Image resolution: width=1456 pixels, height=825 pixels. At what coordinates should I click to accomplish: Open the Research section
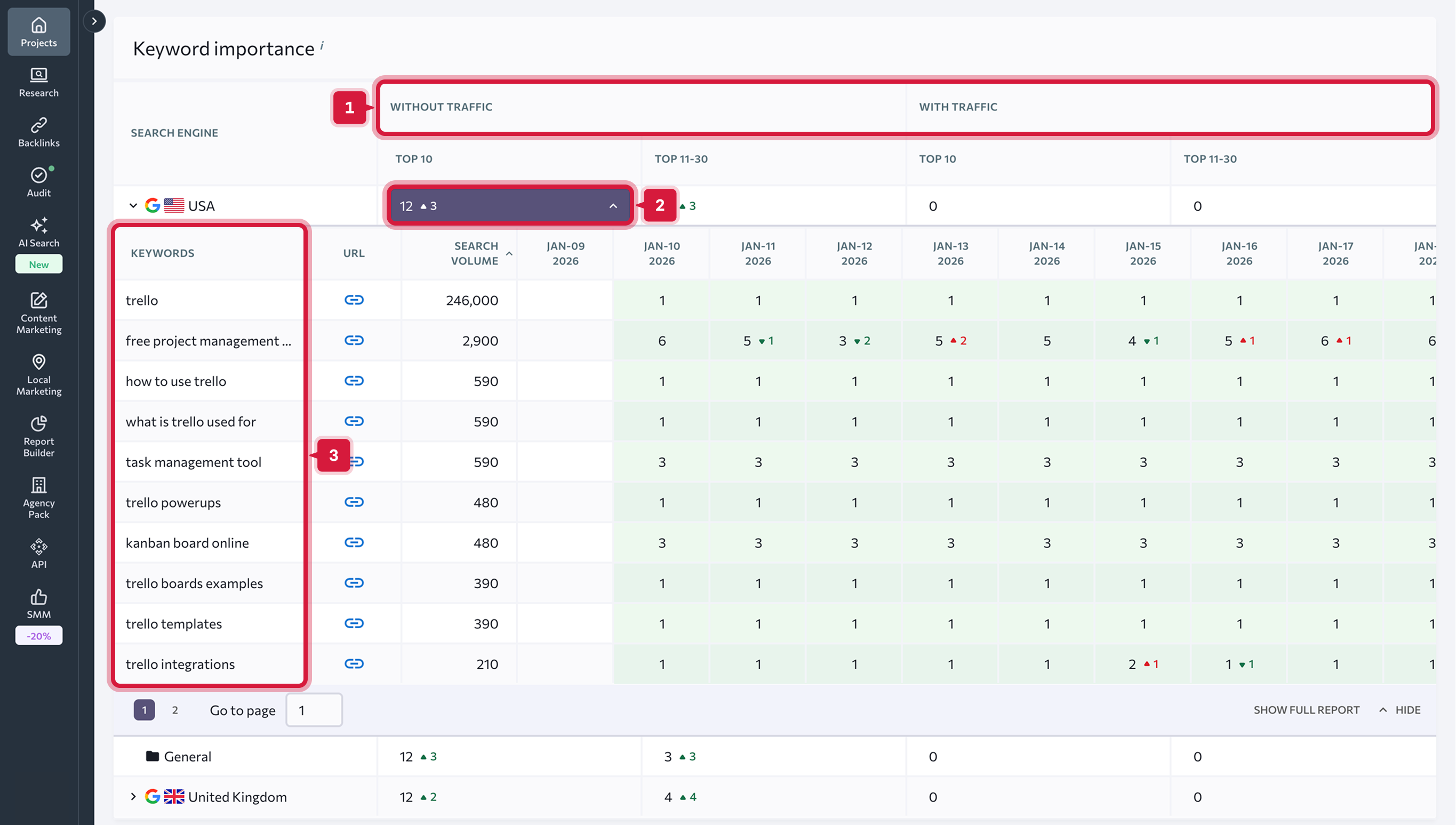coord(38,82)
